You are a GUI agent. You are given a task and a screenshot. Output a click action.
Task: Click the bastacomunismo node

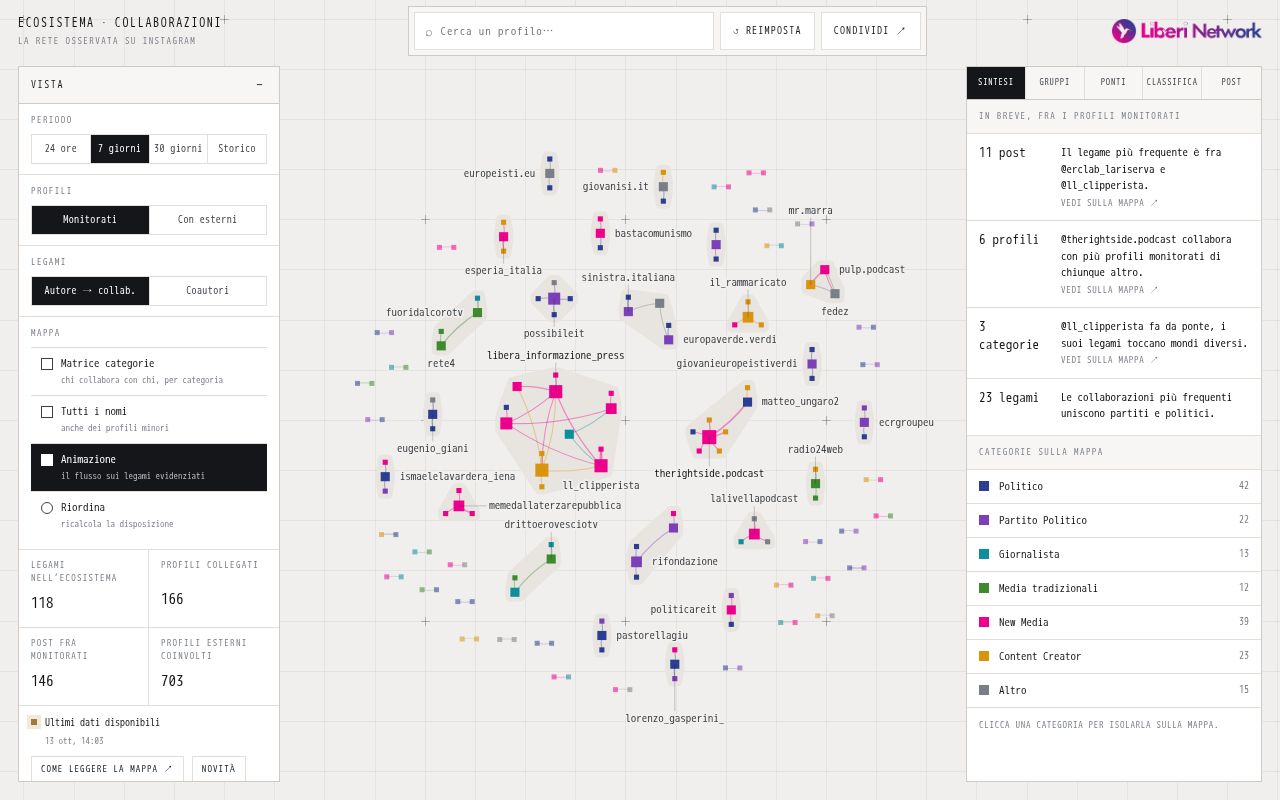coord(600,233)
